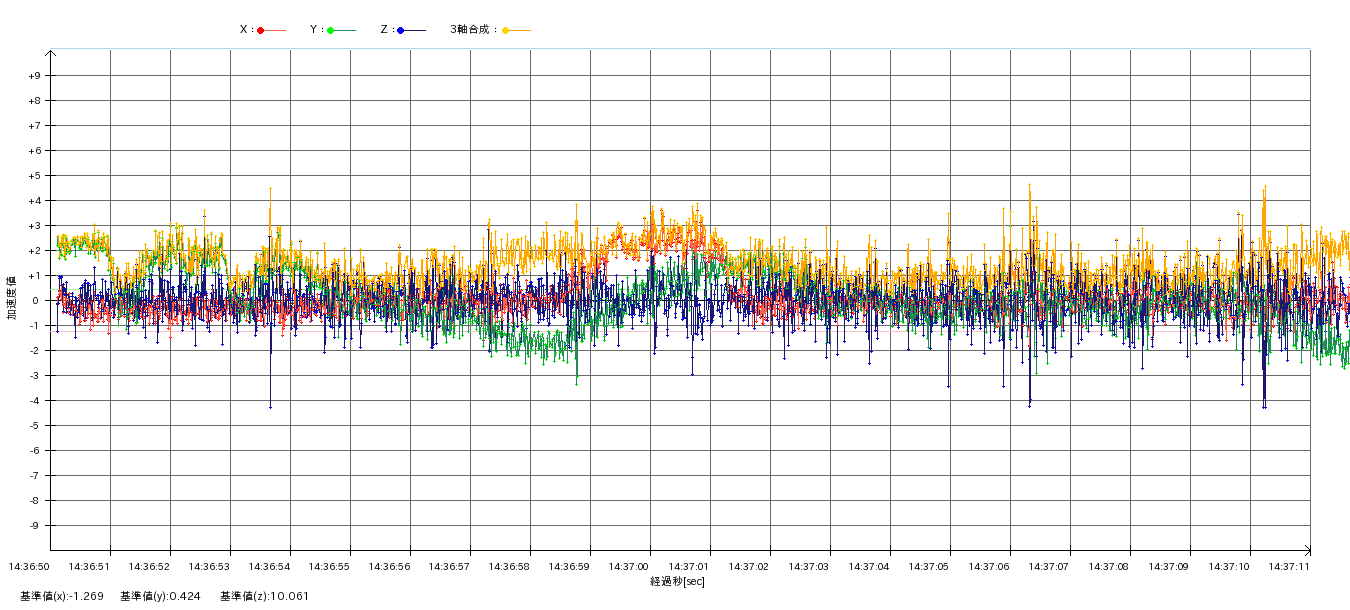Click the 14:36:50 time axis label
1350x610 pixels.
(x=29, y=567)
